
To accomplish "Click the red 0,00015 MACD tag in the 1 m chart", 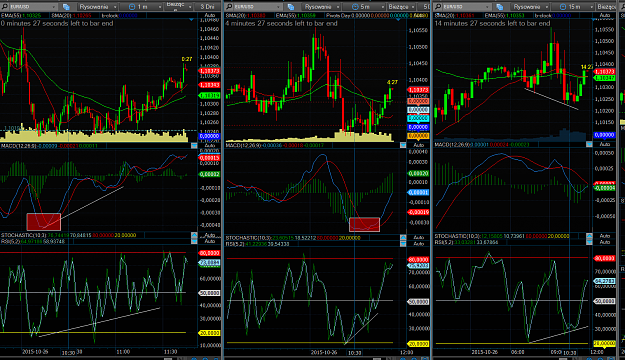I will click(x=209, y=158).
